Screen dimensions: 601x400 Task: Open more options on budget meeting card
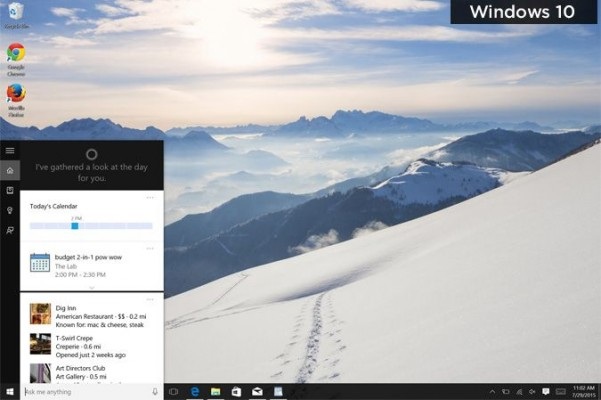tap(150, 249)
